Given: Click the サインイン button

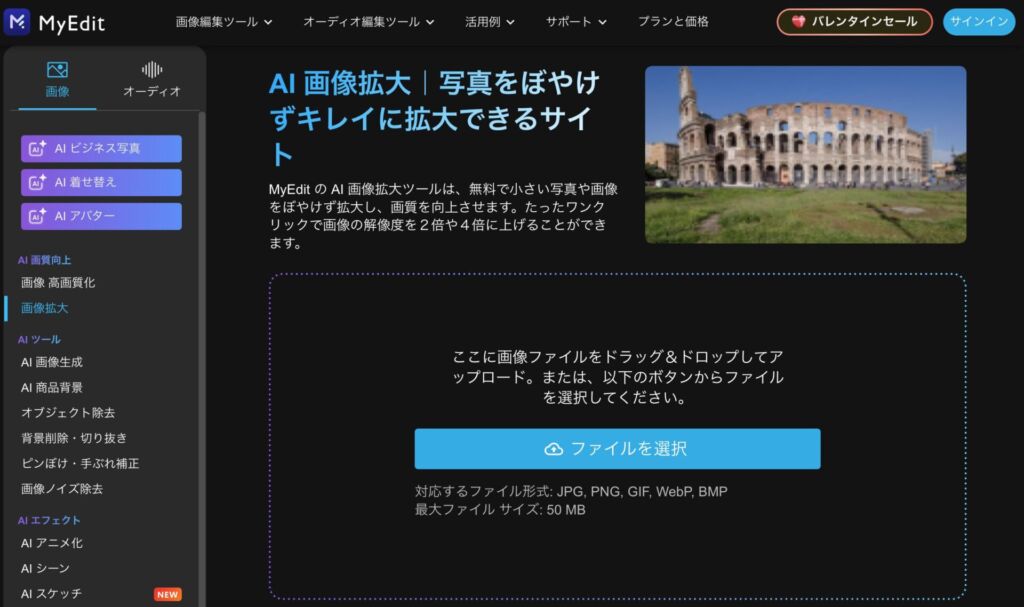Looking at the screenshot, I should 979,22.
